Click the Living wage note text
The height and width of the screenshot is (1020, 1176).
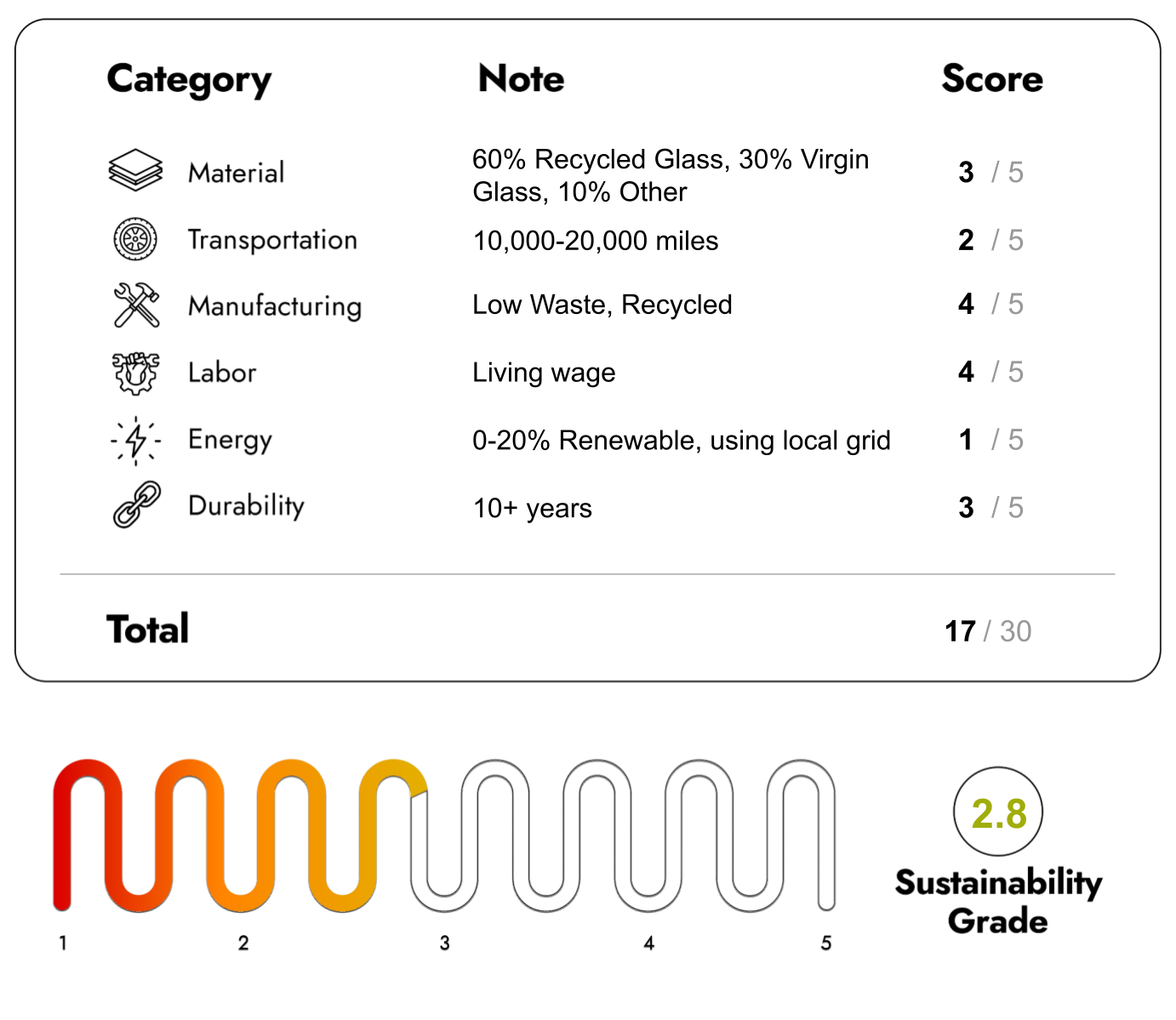pyautogui.click(x=544, y=373)
